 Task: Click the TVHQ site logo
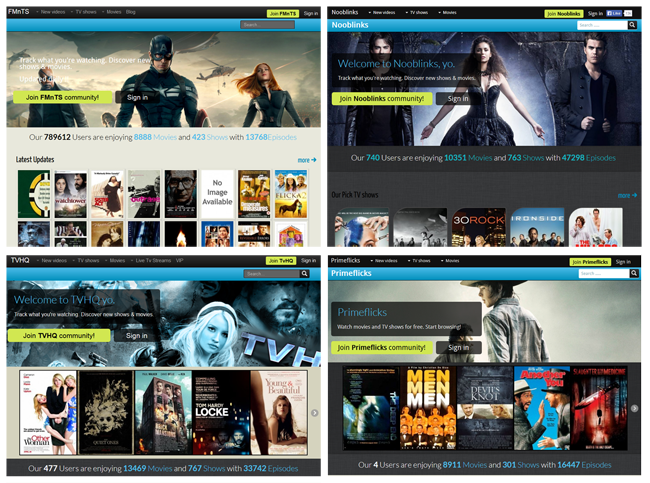20,260
